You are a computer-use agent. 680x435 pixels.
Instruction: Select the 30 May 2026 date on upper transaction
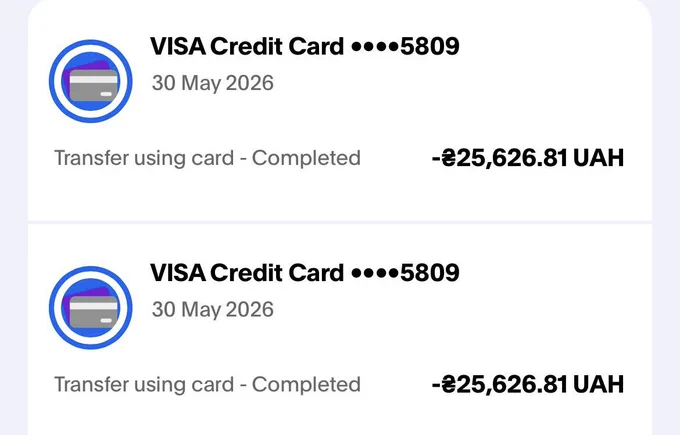212,83
